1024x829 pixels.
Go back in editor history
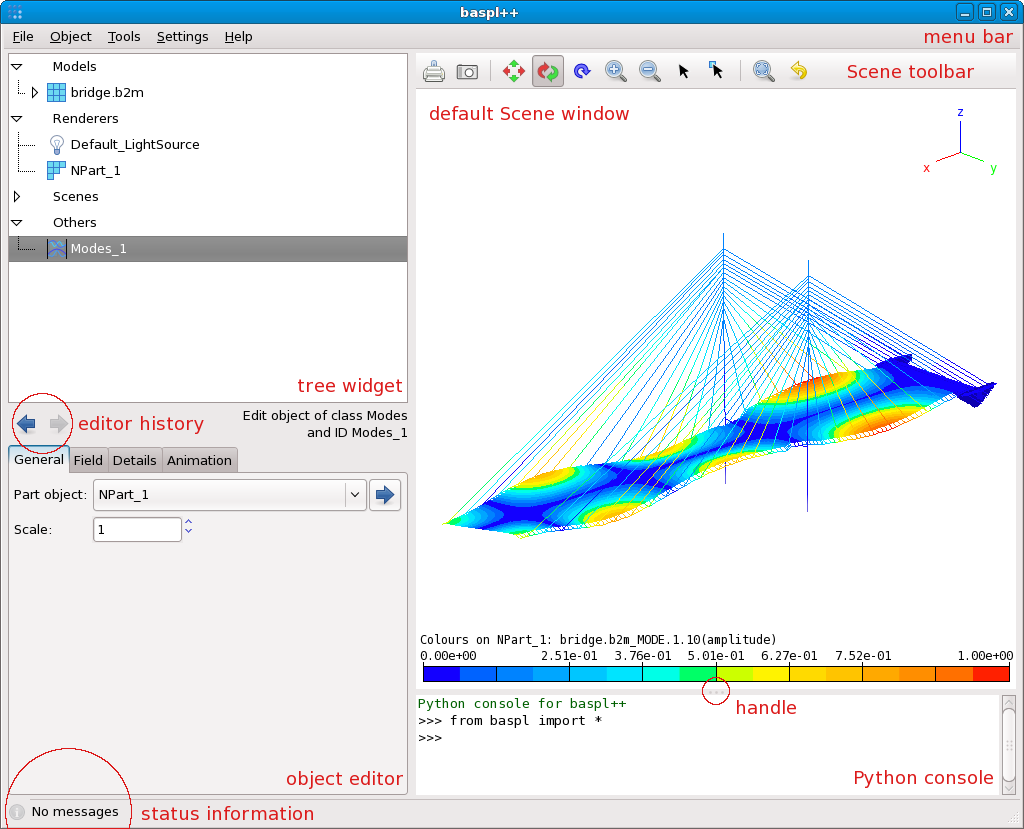(27, 424)
